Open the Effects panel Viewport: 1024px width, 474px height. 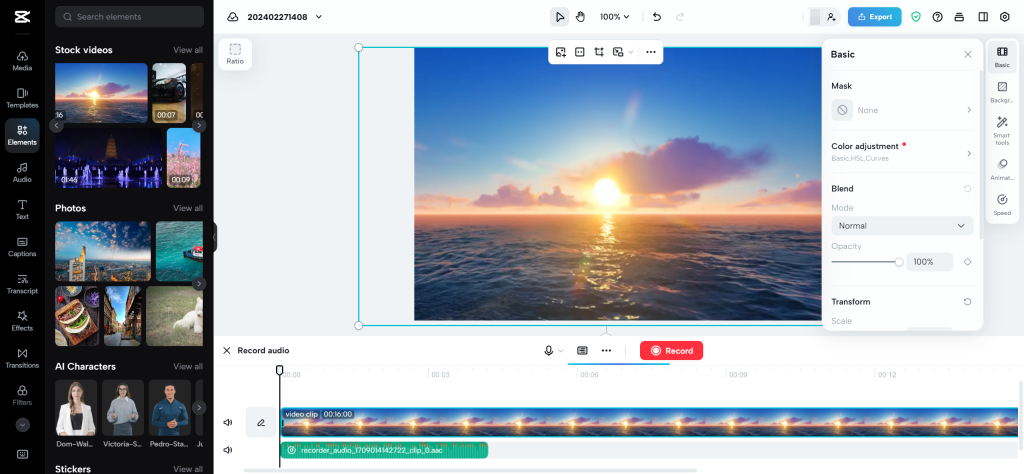[x=22, y=321]
